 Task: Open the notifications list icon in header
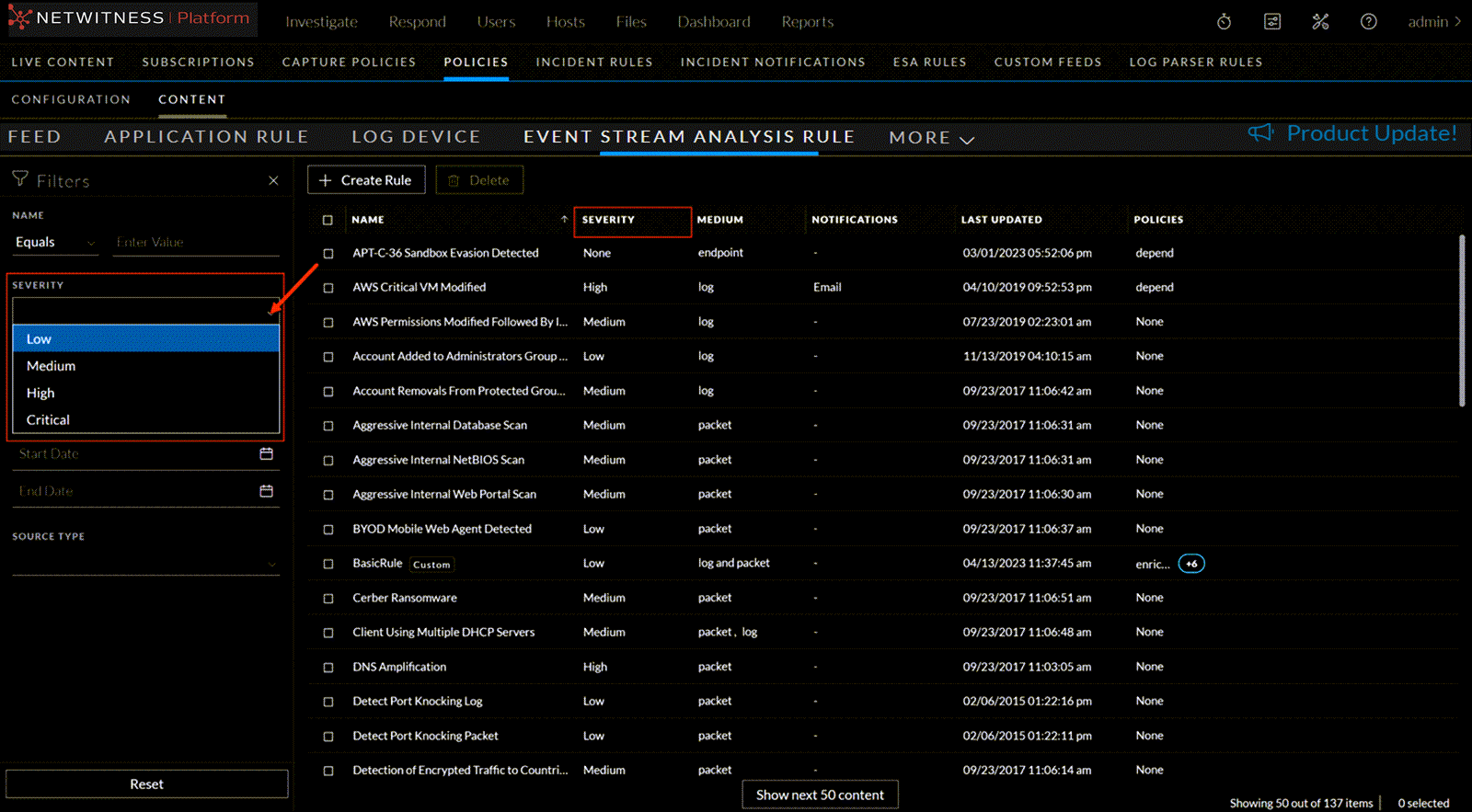click(1272, 22)
